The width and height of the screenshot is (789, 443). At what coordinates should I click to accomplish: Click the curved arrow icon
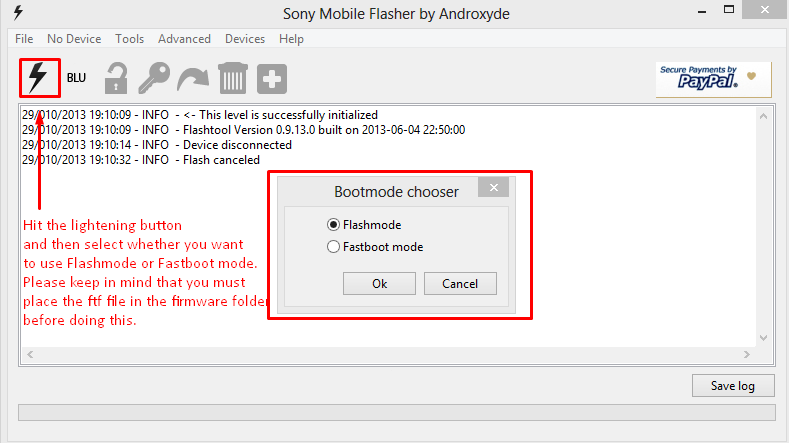click(193, 80)
